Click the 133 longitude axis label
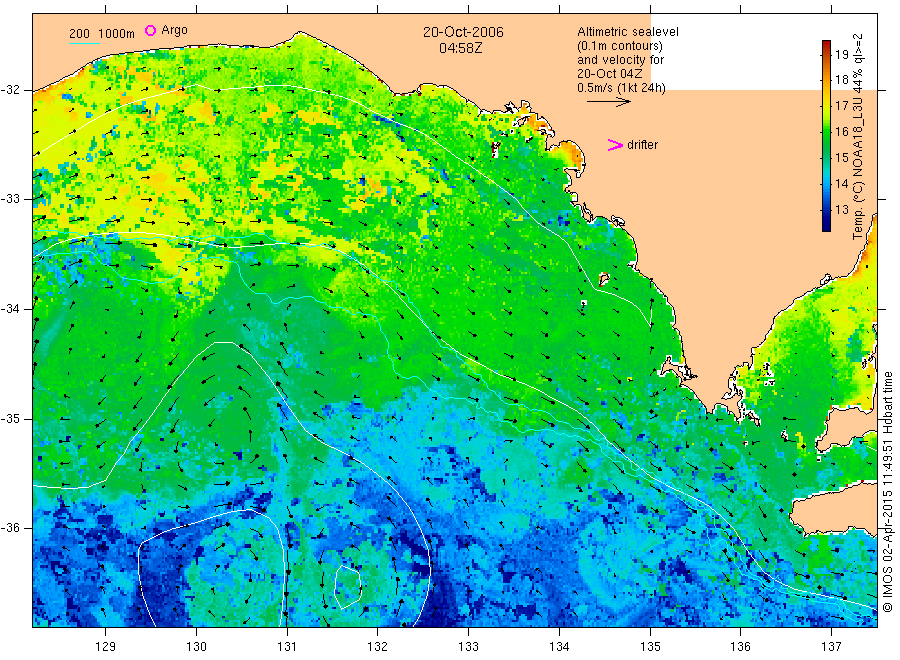This screenshot has width=900, height=660. coord(468,647)
